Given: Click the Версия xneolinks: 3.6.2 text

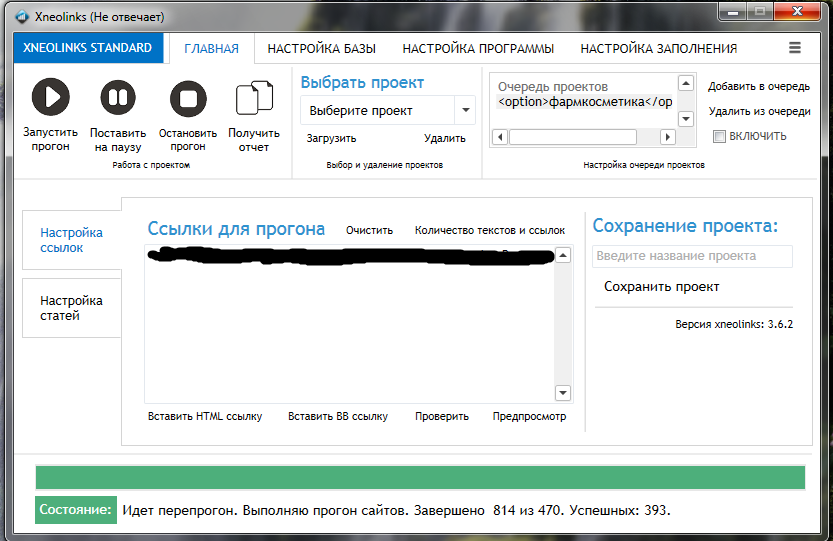Looking at the screenshot, I should point(734,324).
